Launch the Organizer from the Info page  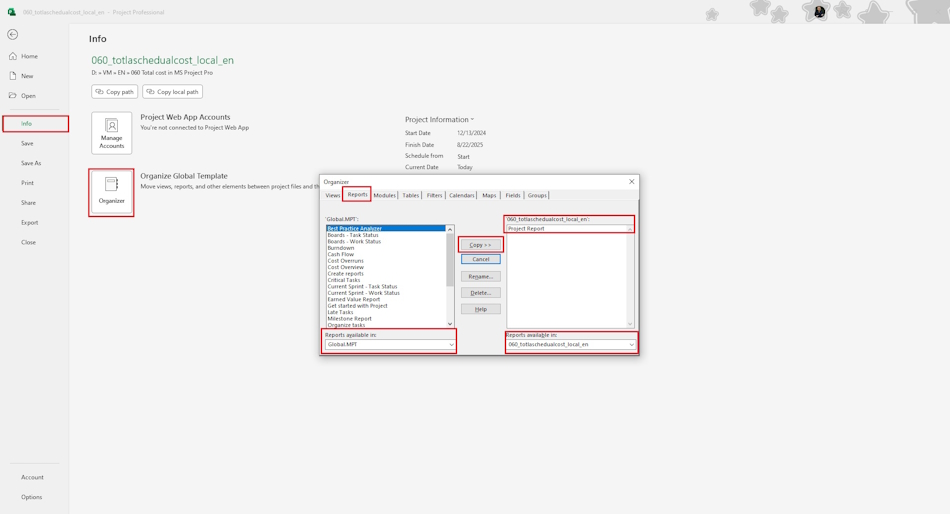[111, 193]
